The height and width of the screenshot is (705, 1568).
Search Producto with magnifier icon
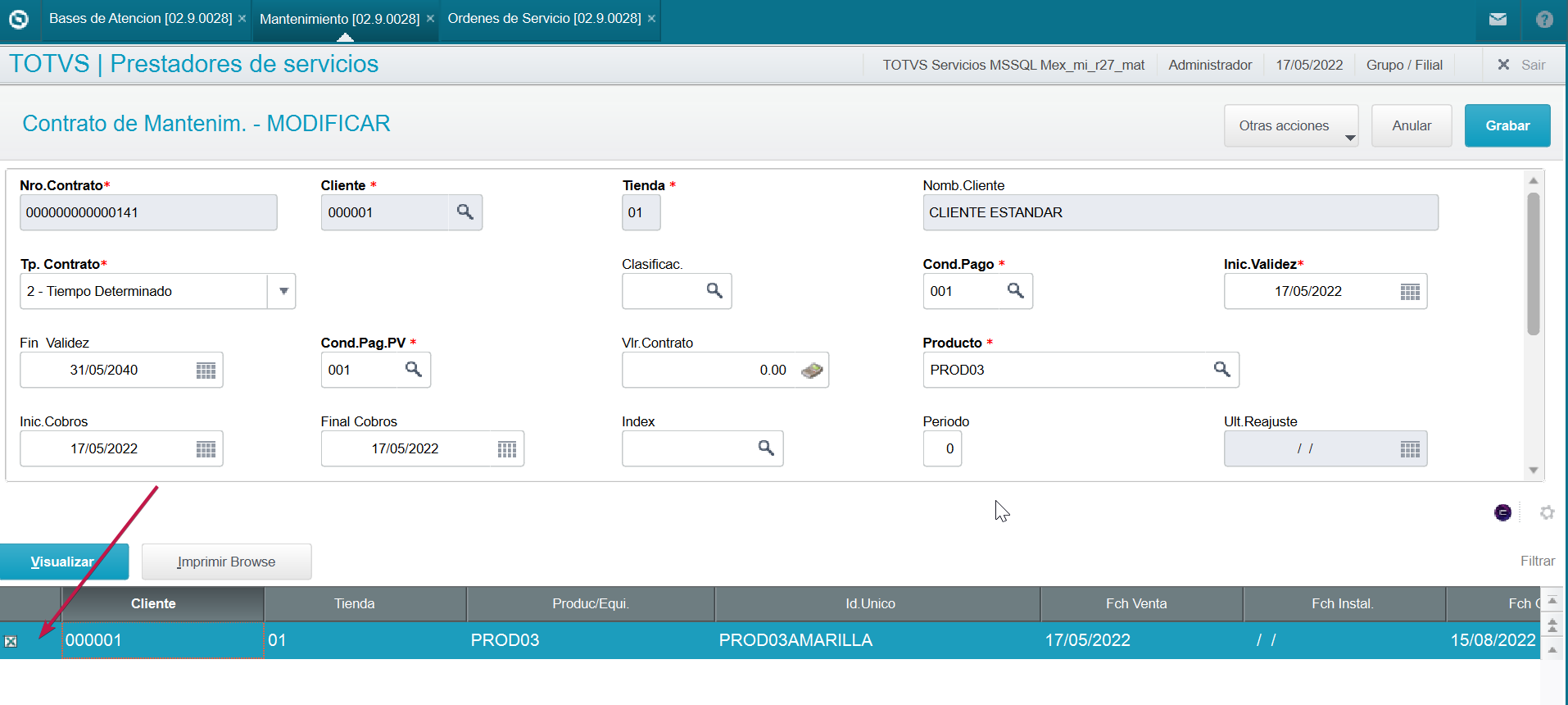[1222, 370]
